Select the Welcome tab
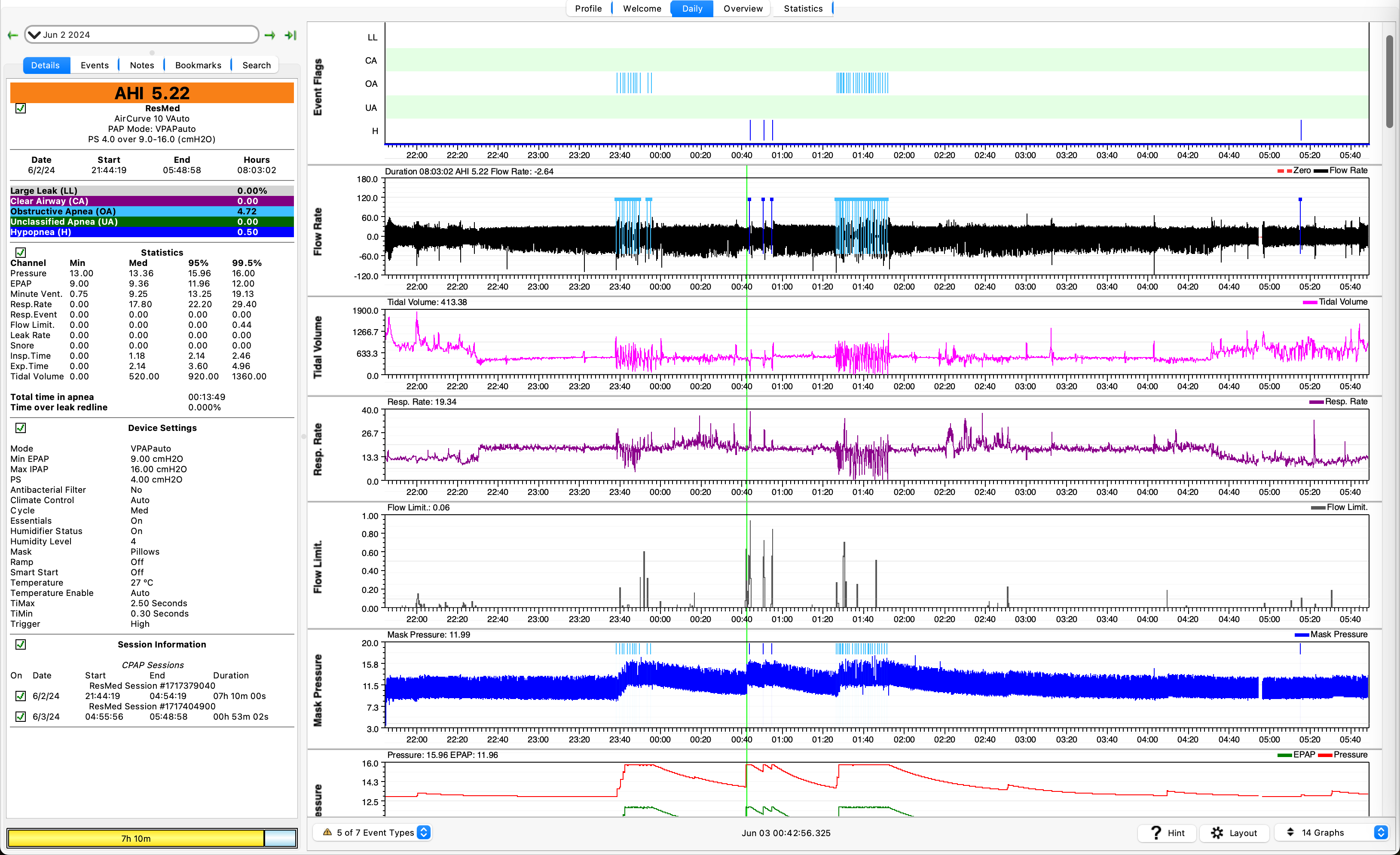 pos(642,9)
